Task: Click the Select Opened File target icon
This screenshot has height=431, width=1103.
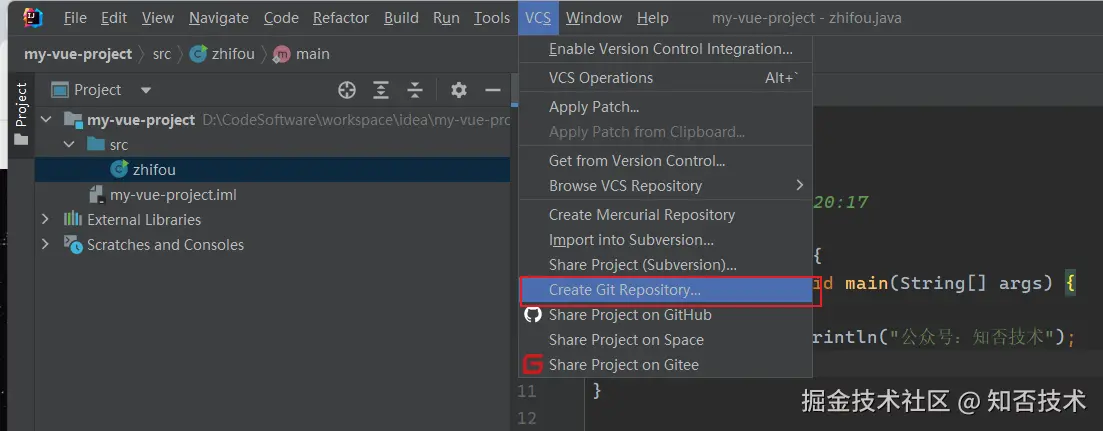Action: pos(347,90)
